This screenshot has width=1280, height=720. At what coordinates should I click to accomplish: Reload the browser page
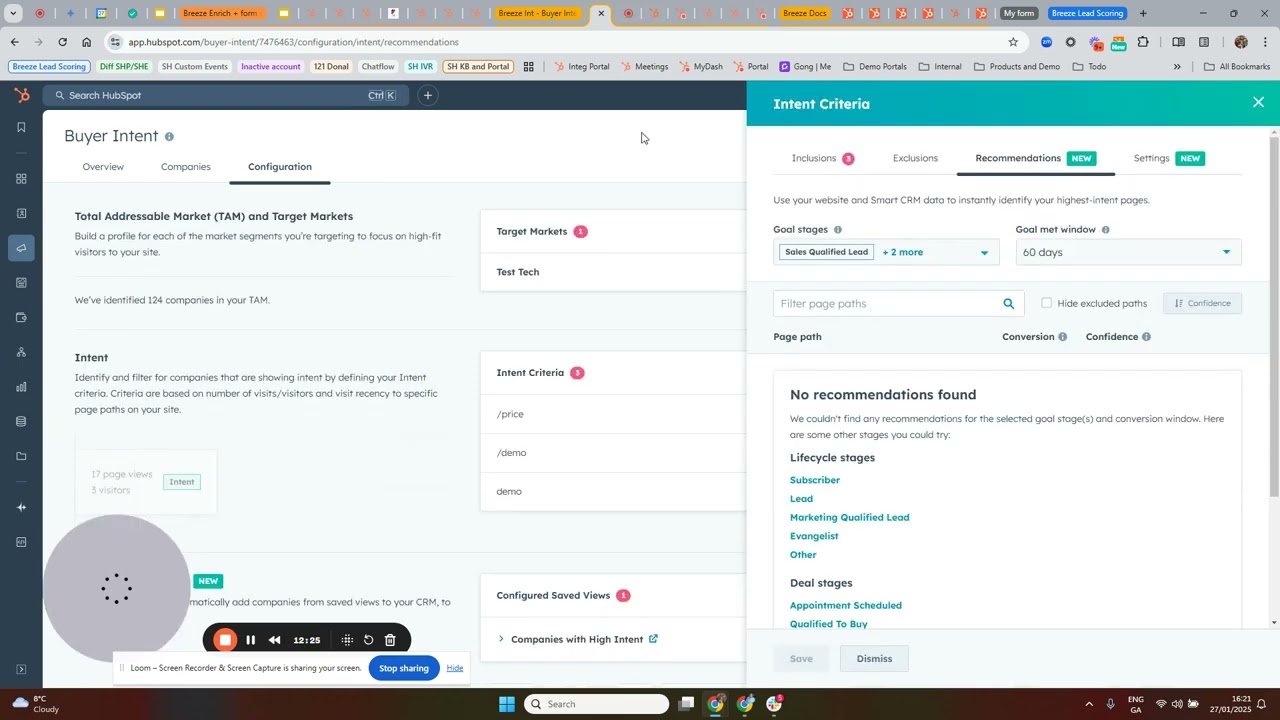click(x=62, y=42)
